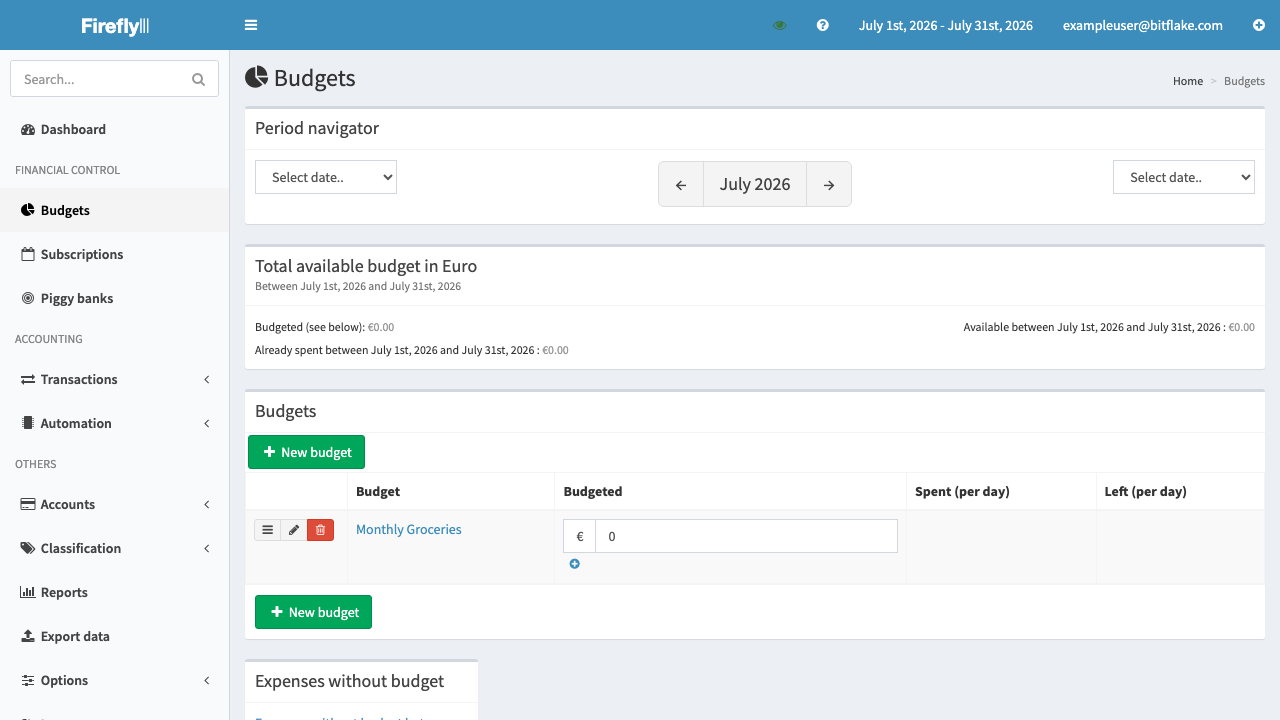
Task: Open the right Select date dropdown
Action: [1184, 177]
